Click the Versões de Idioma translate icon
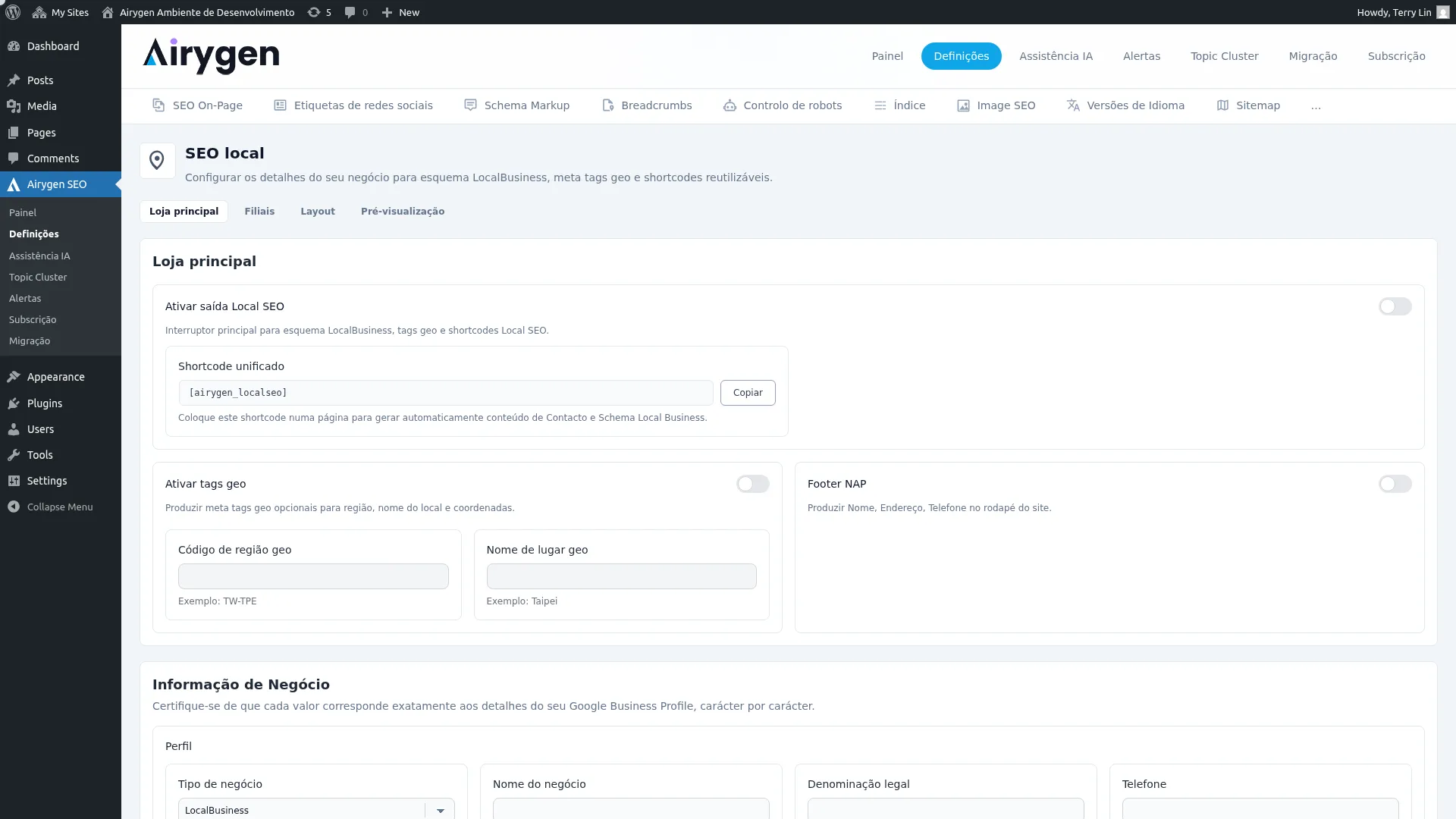This screenshot has height=819, width=1456. tap(1073, 105)
